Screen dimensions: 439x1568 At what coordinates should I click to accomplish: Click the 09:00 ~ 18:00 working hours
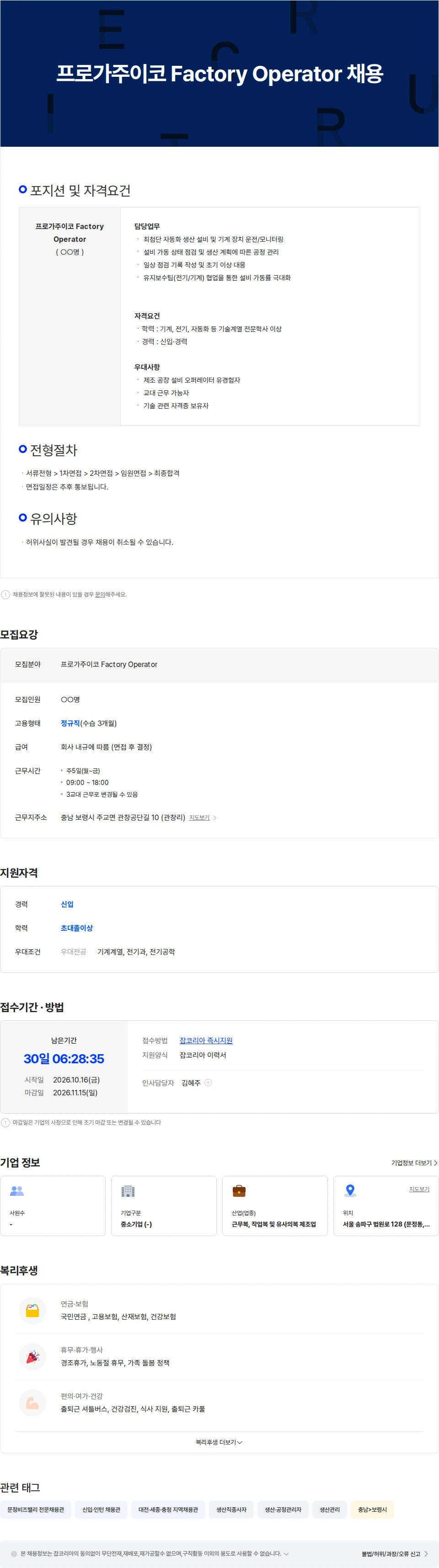(x=87, y=782)
